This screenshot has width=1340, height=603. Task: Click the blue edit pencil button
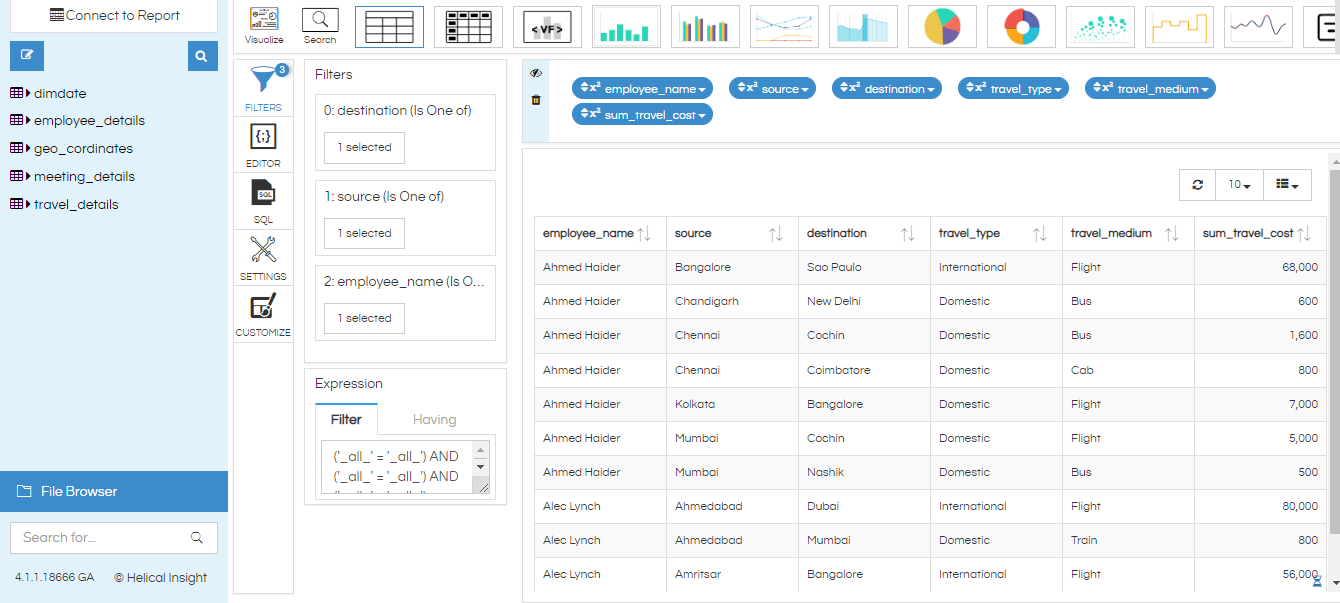[x=27, y=56]
